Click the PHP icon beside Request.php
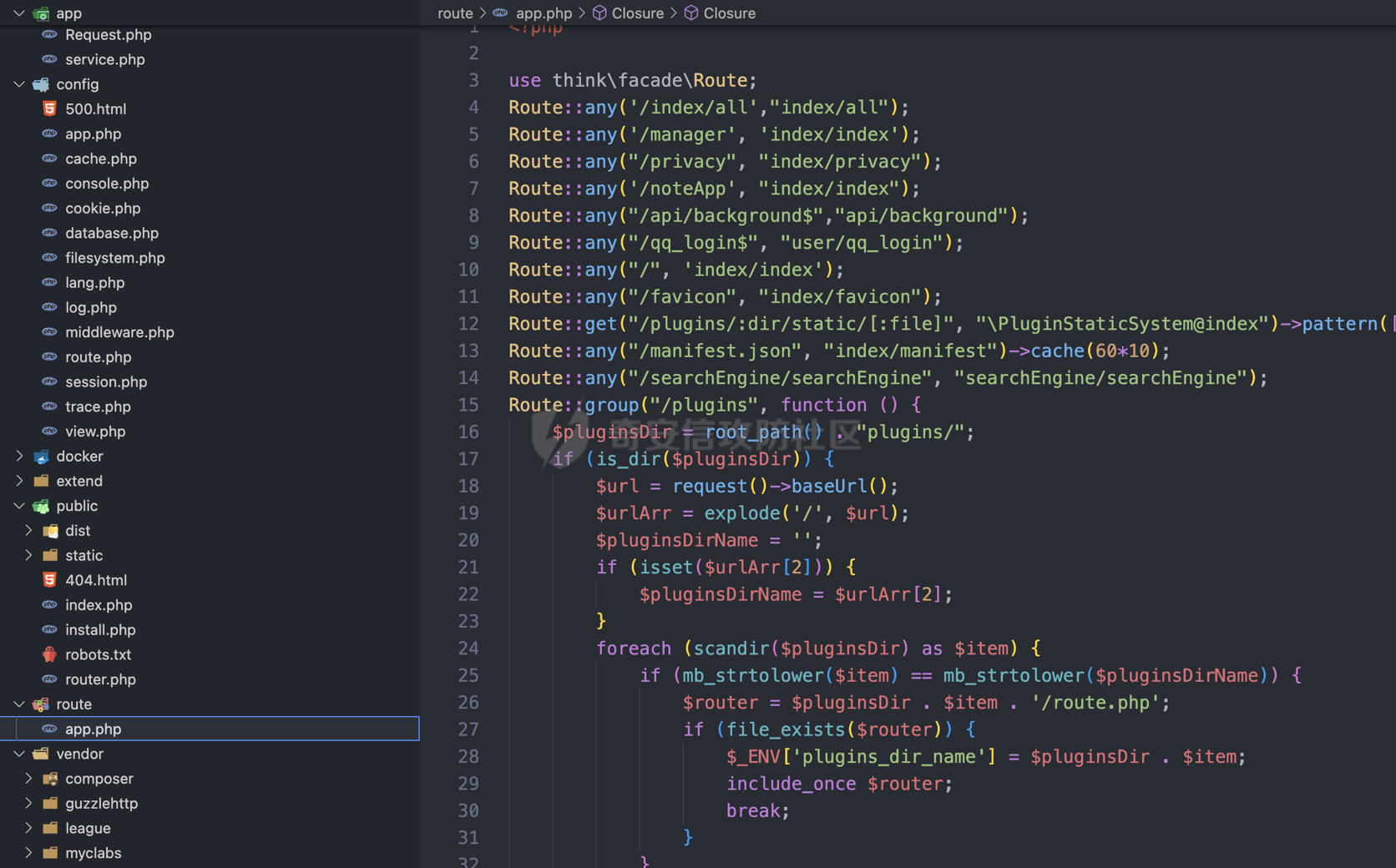 click(50, 35)
